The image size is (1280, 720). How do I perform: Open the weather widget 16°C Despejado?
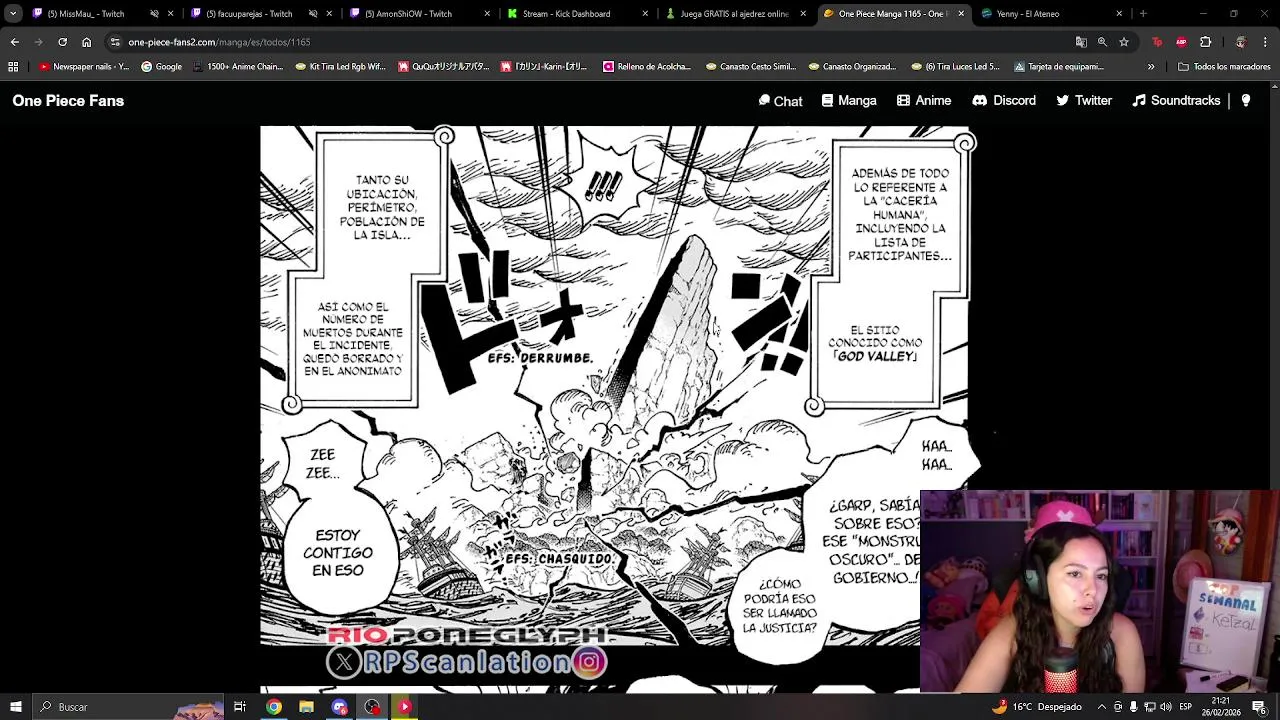pyautogui.click(x=1037, y=707)
